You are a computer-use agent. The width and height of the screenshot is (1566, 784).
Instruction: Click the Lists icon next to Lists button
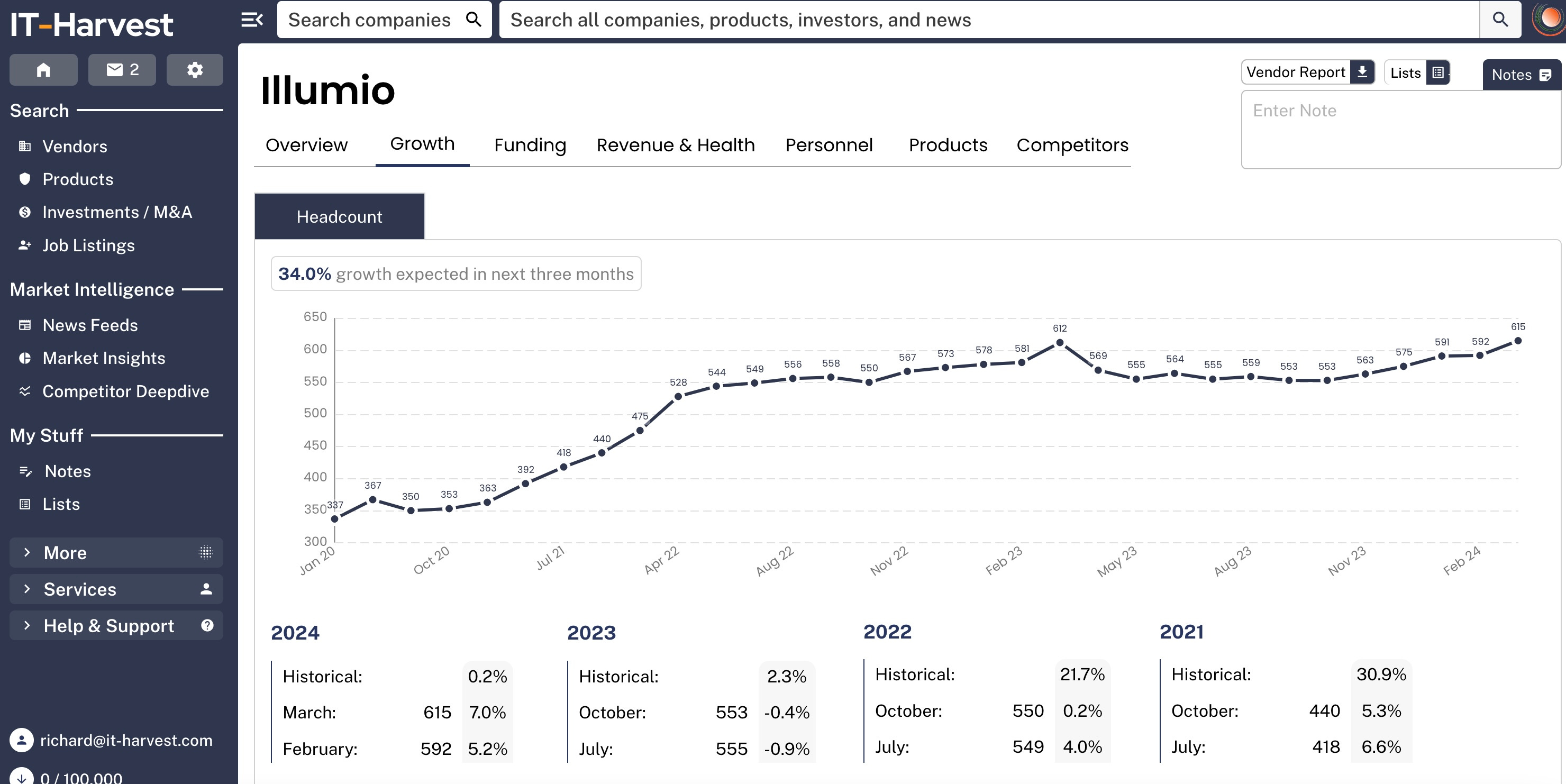(x=1438, y=72)
